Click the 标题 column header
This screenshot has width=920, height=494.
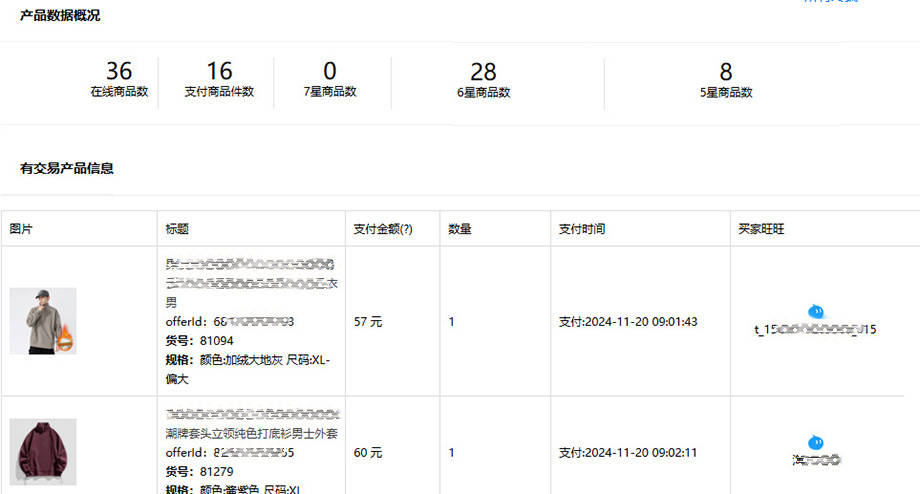click(177, 229)
